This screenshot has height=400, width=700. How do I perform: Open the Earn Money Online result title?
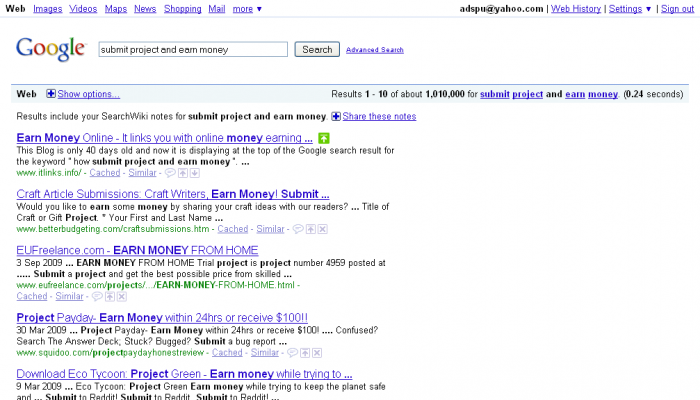click(x=164, y=138)
